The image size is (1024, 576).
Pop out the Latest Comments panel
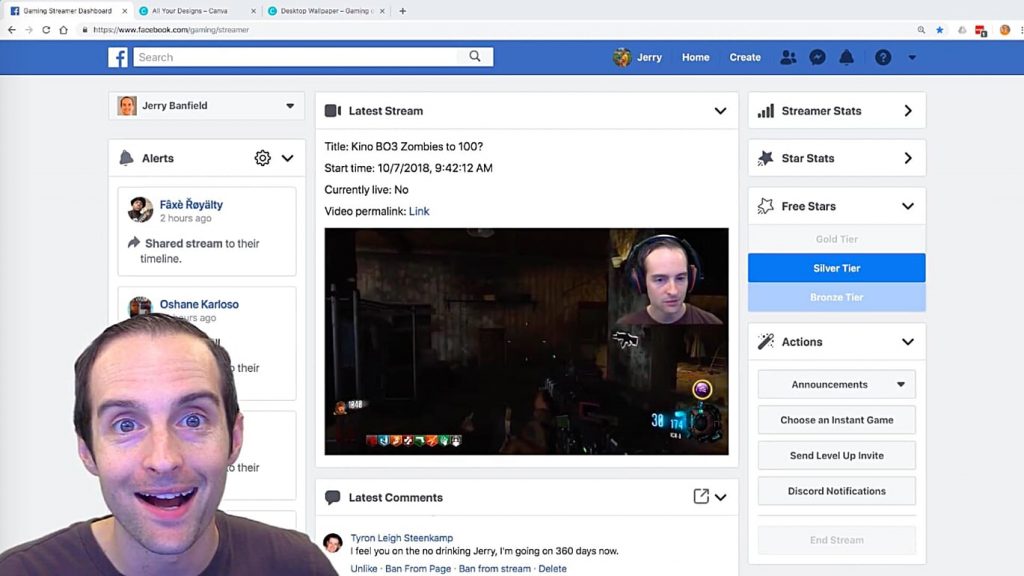701,497
